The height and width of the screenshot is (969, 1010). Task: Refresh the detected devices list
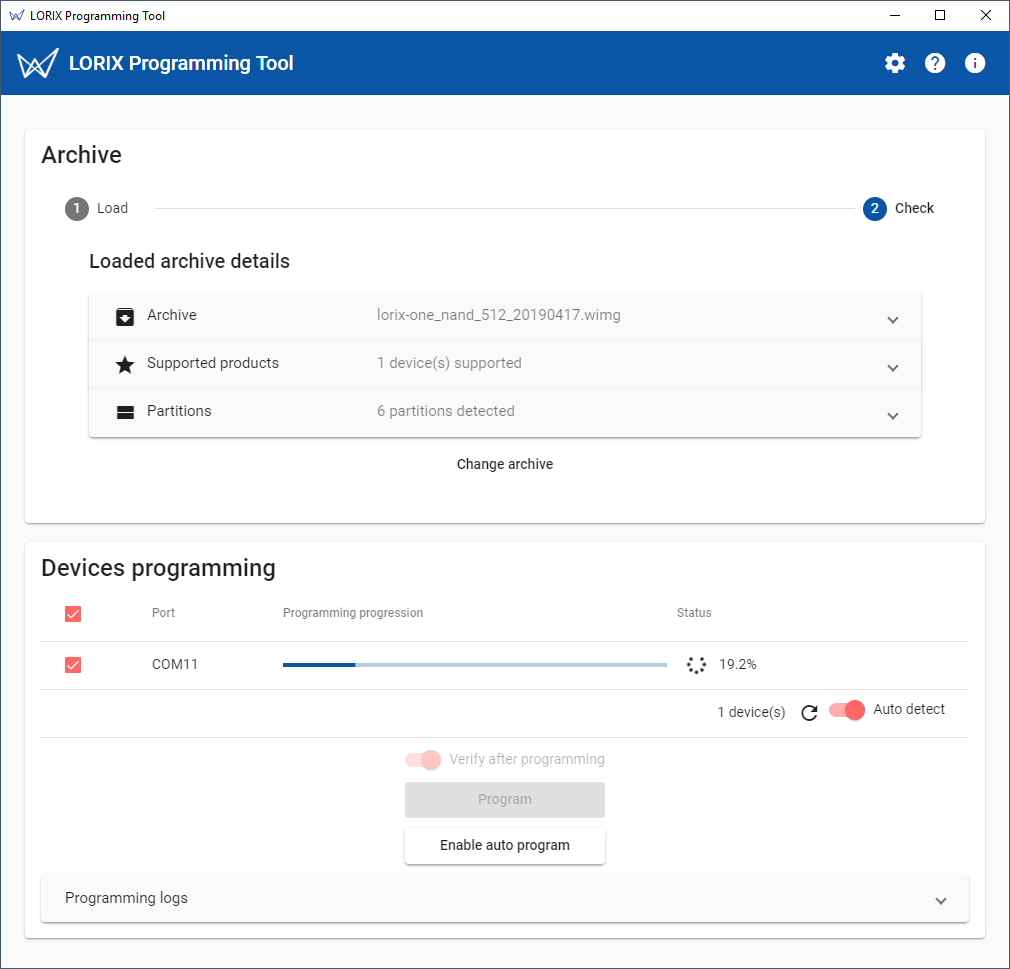pyautogui.click(x=810, y=712)
